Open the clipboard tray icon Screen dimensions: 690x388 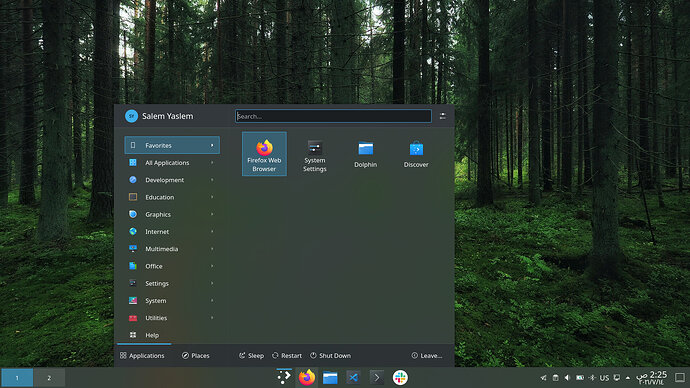(x=555, y=377)
